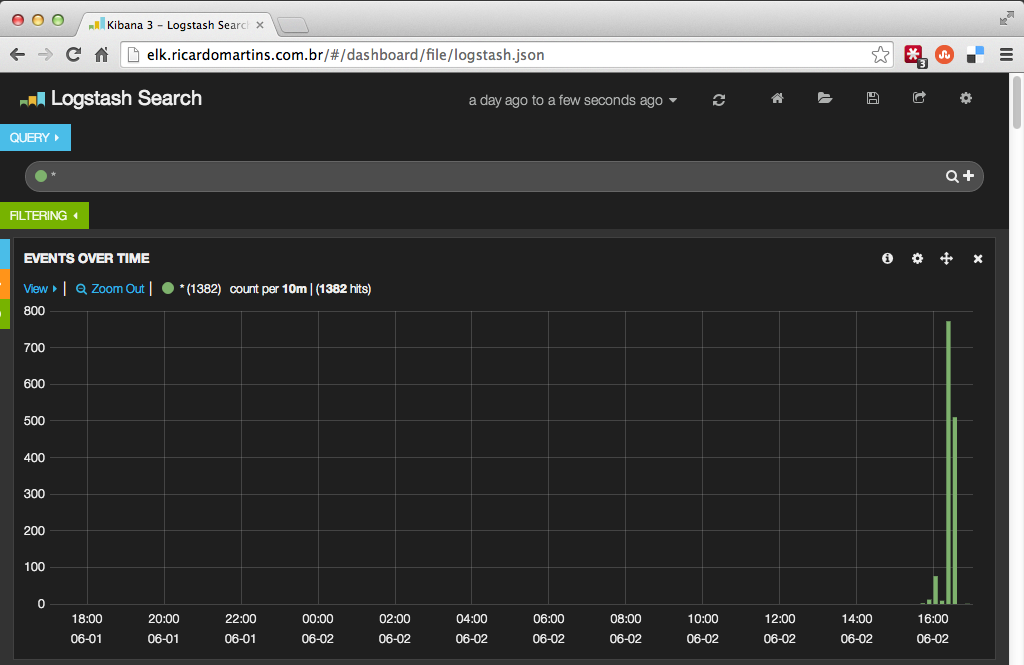1024x665 pixels.
Task: Open dashboard settings gear
Action: pyautogui.click(x=965, y=99)
